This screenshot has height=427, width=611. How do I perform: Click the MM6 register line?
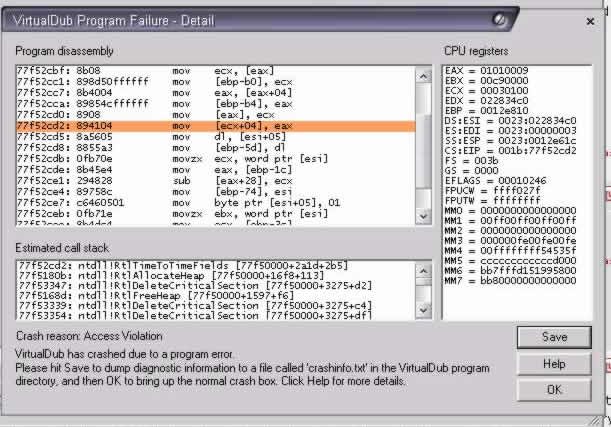510,270
